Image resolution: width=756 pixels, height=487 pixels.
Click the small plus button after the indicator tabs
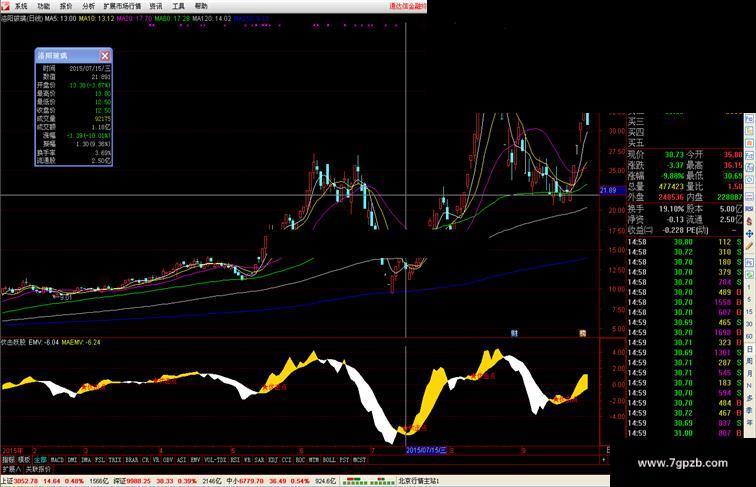pos(604,460)
